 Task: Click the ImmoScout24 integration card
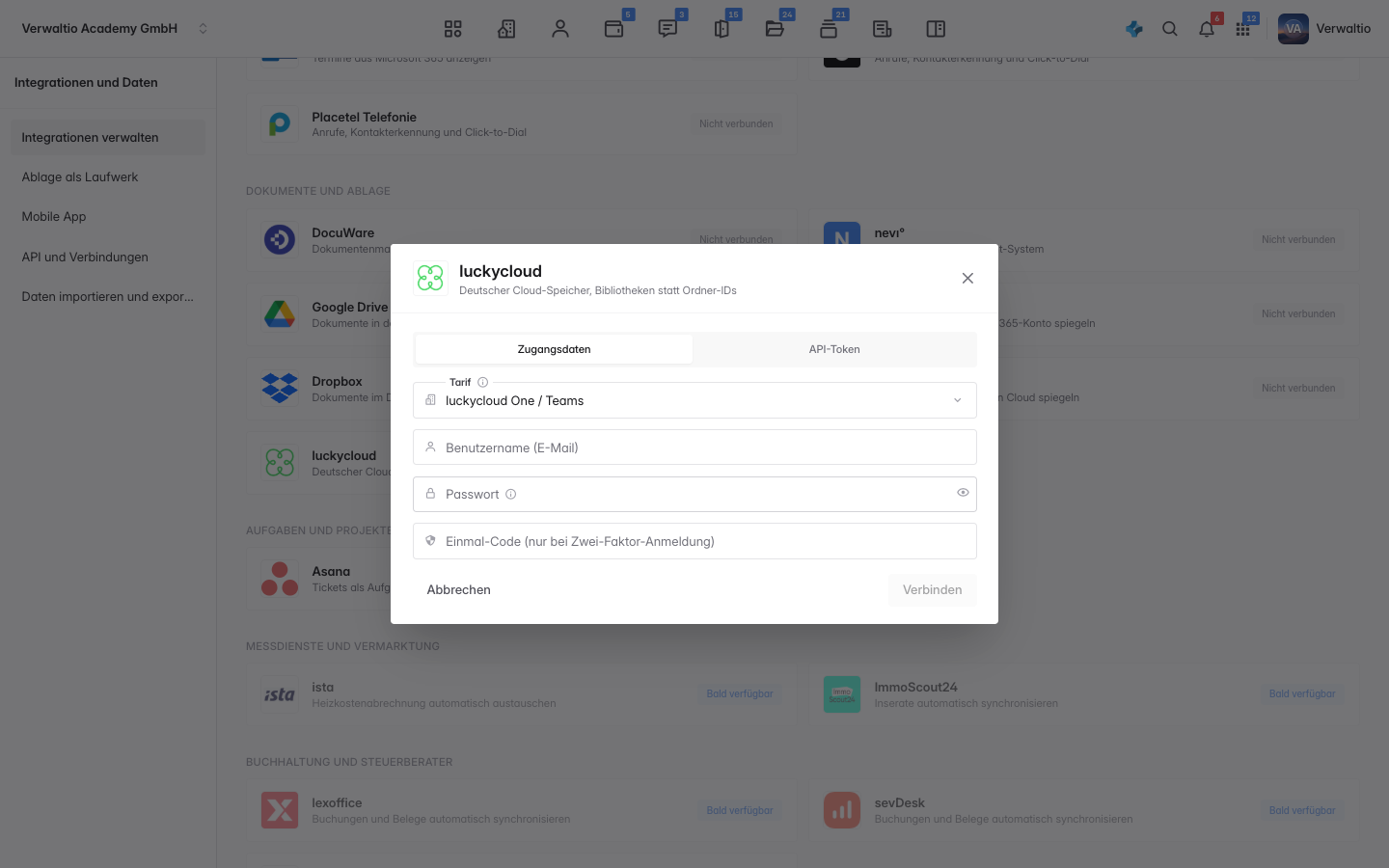coord(1084,694)
